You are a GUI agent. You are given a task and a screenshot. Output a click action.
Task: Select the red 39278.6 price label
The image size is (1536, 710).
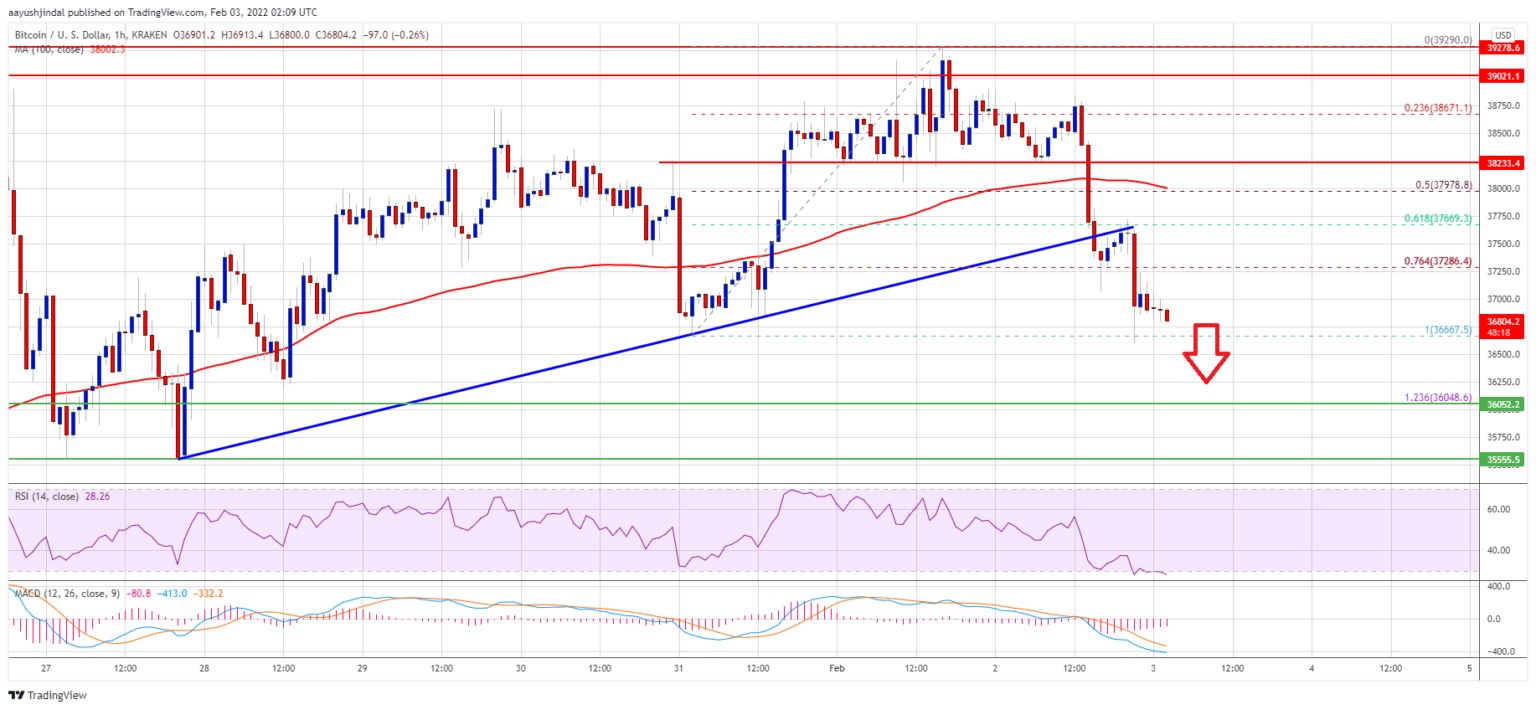1502,47
